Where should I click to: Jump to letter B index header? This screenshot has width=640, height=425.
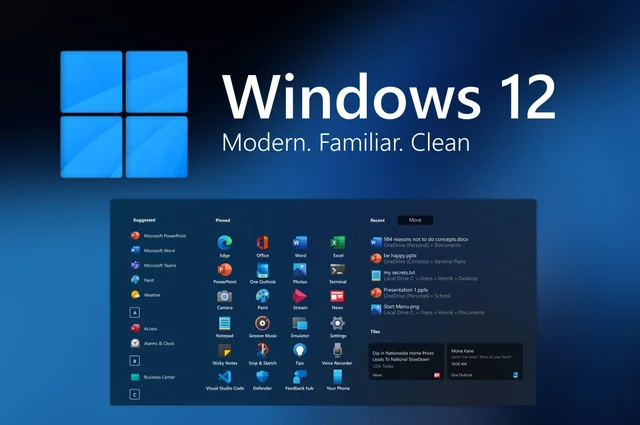click(135, 360)
